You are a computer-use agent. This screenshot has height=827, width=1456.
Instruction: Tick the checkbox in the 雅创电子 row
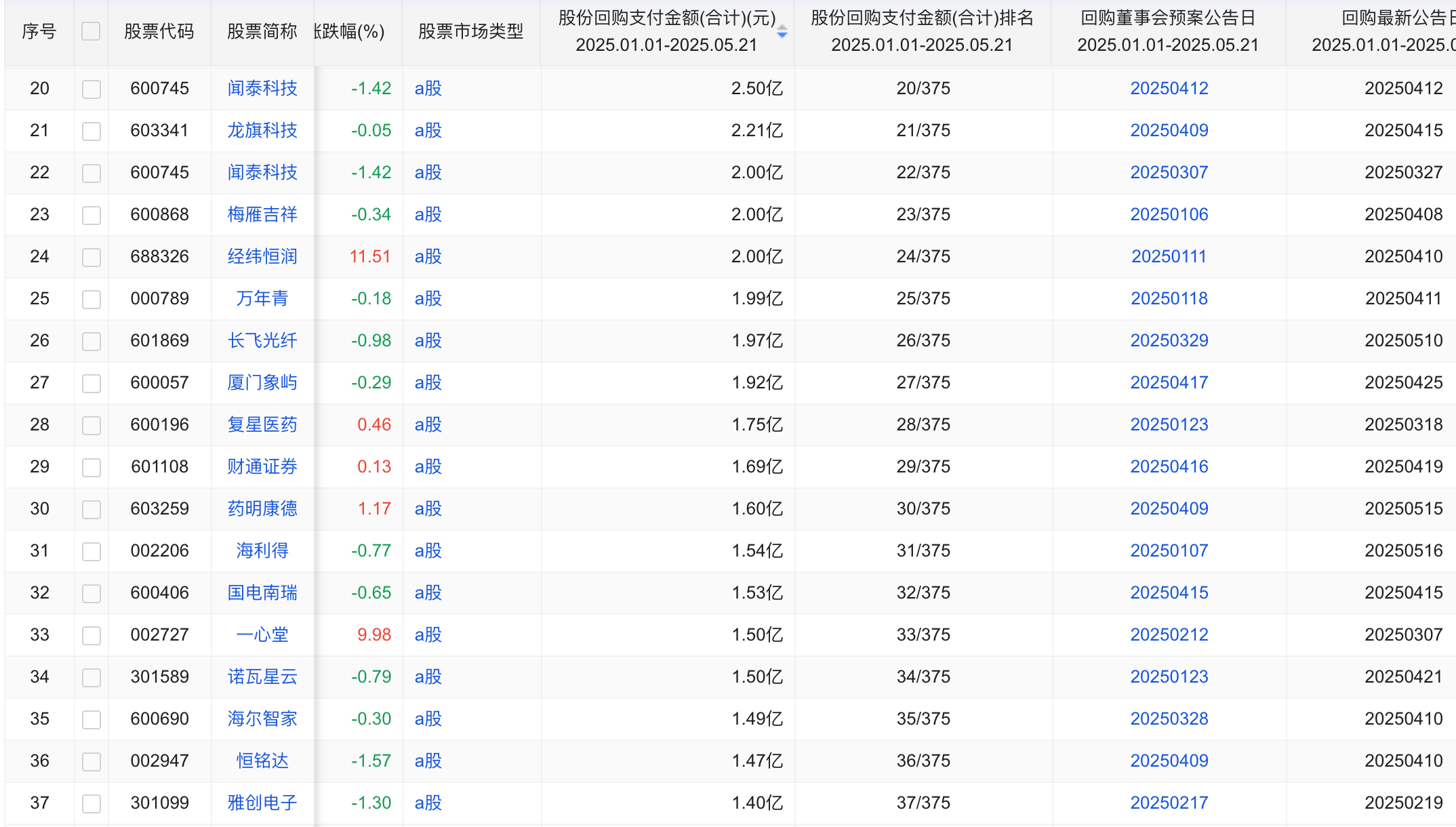click(x=91, y=803)
